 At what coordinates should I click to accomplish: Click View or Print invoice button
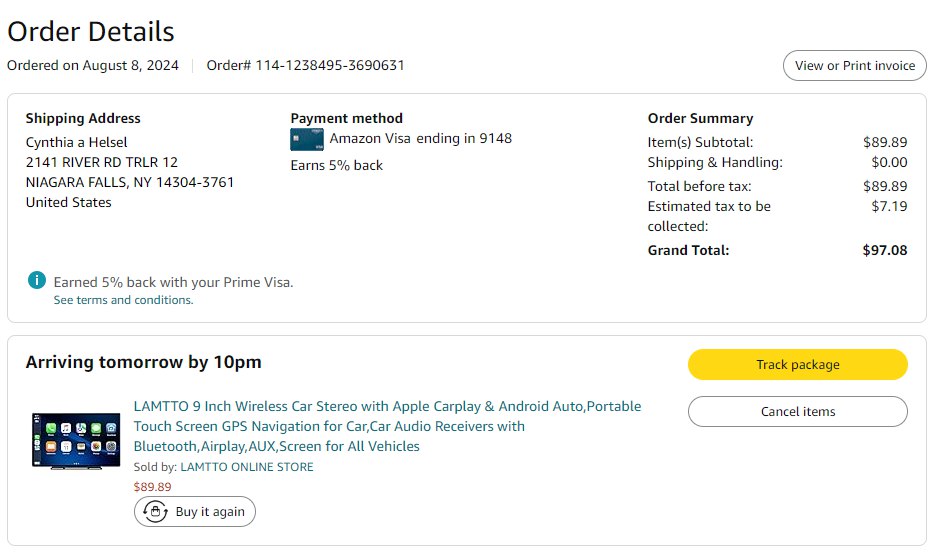(854, 66)
